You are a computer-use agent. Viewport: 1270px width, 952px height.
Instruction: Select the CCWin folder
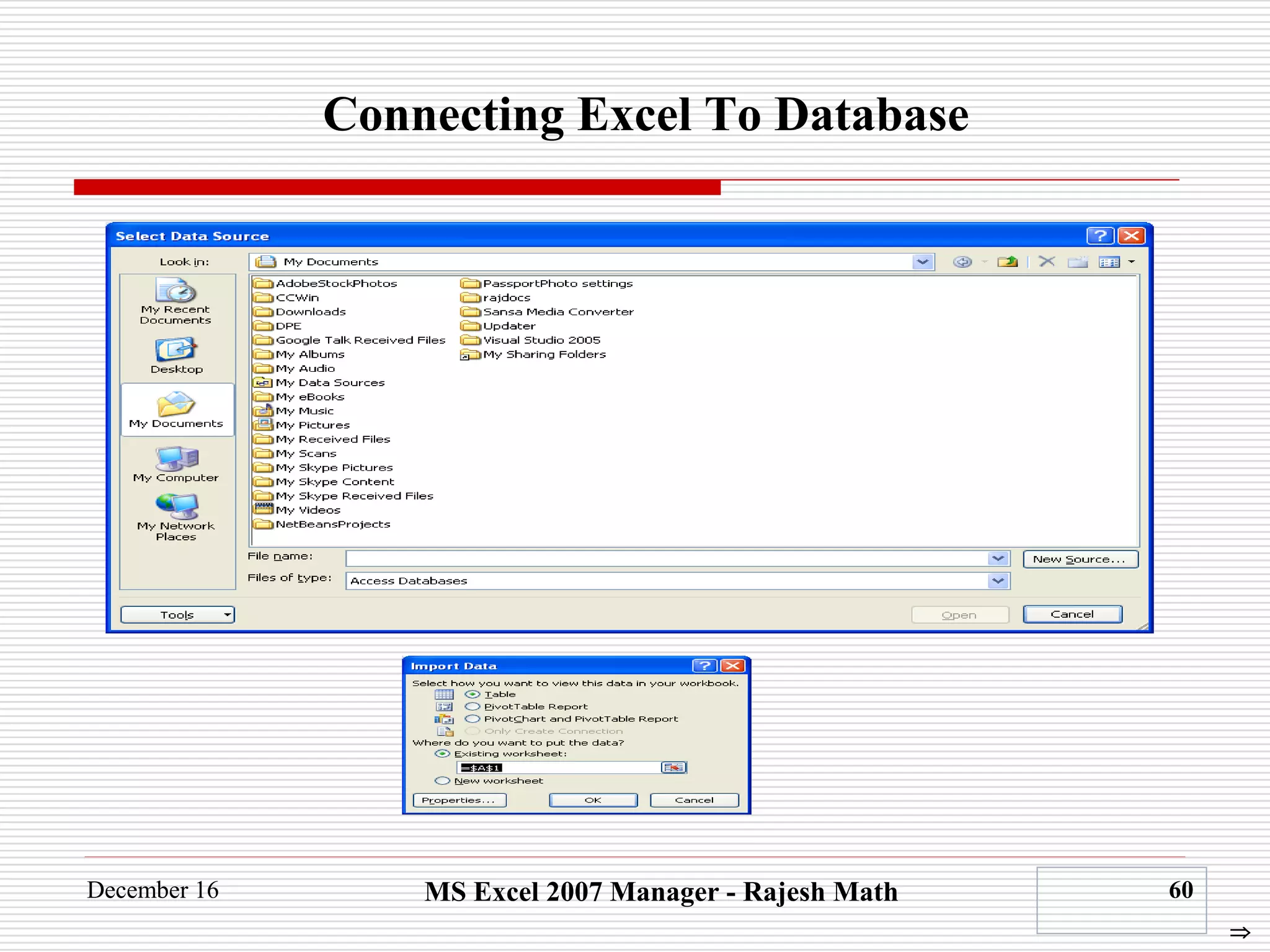point(286,297)
